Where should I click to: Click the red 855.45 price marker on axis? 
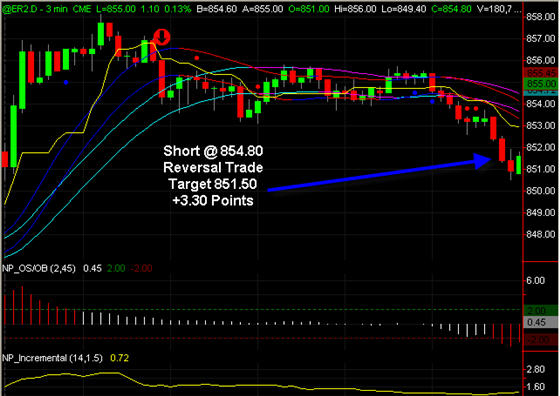coord(541,73)
